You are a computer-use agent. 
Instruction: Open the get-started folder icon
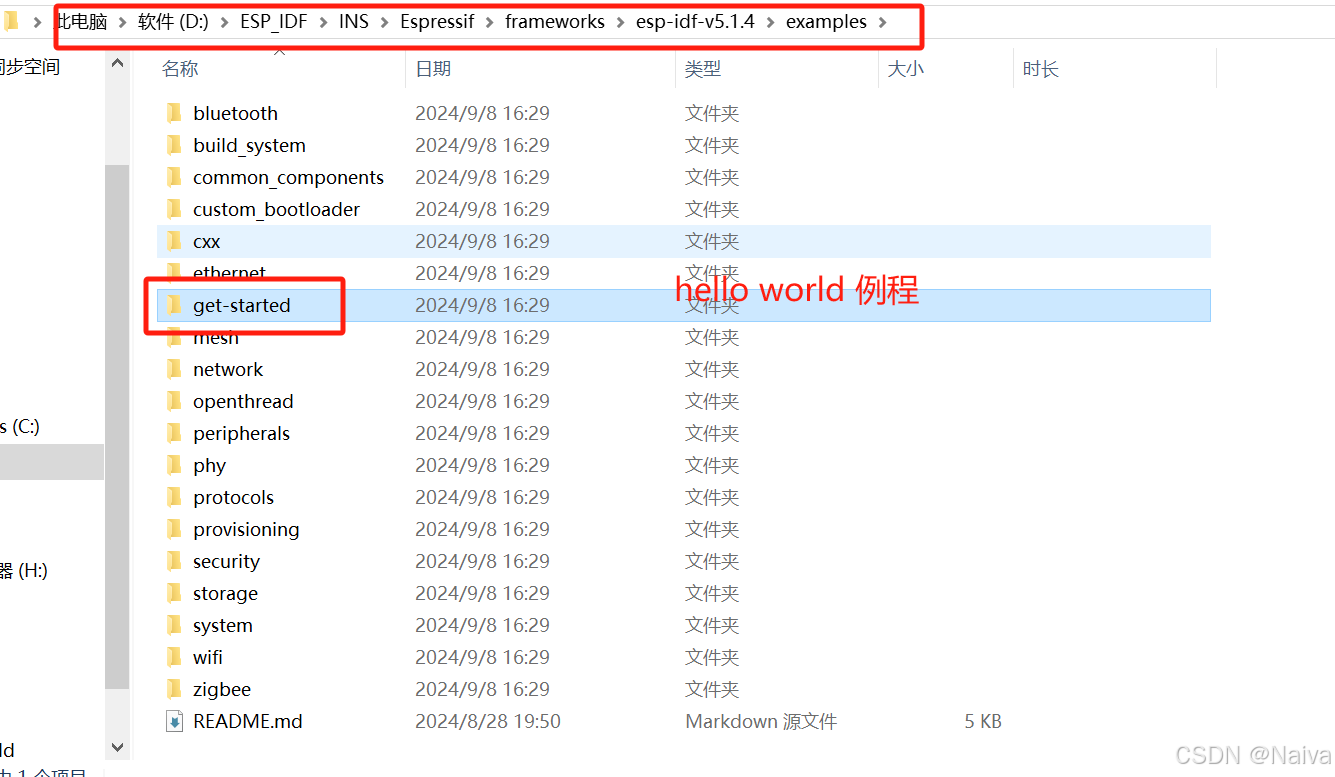point(174,305)
